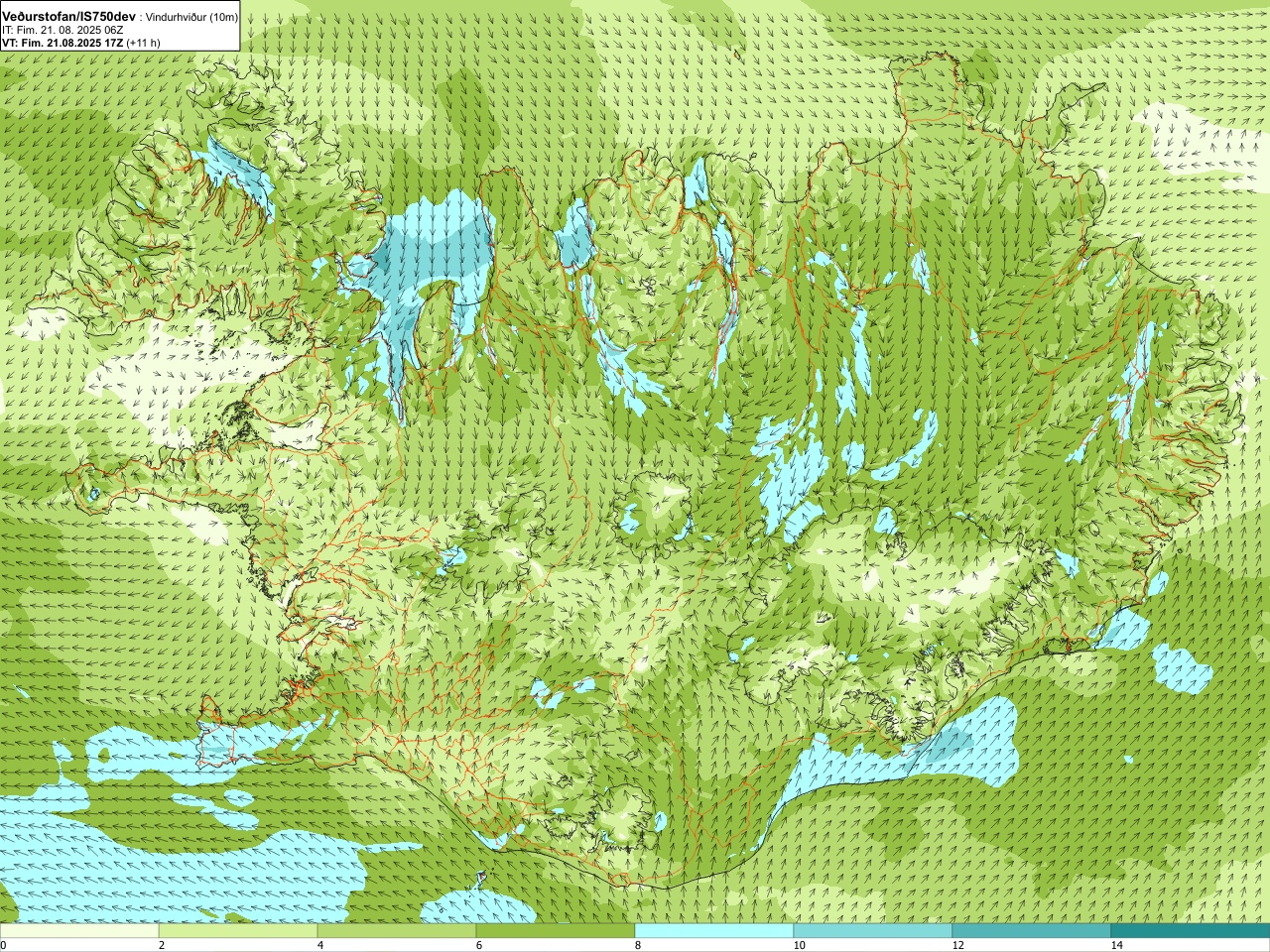Pick the turquoise 10–12 legend swatch
The width and height of the screenshot is (1270, 952).
click(x=873, y=931)
